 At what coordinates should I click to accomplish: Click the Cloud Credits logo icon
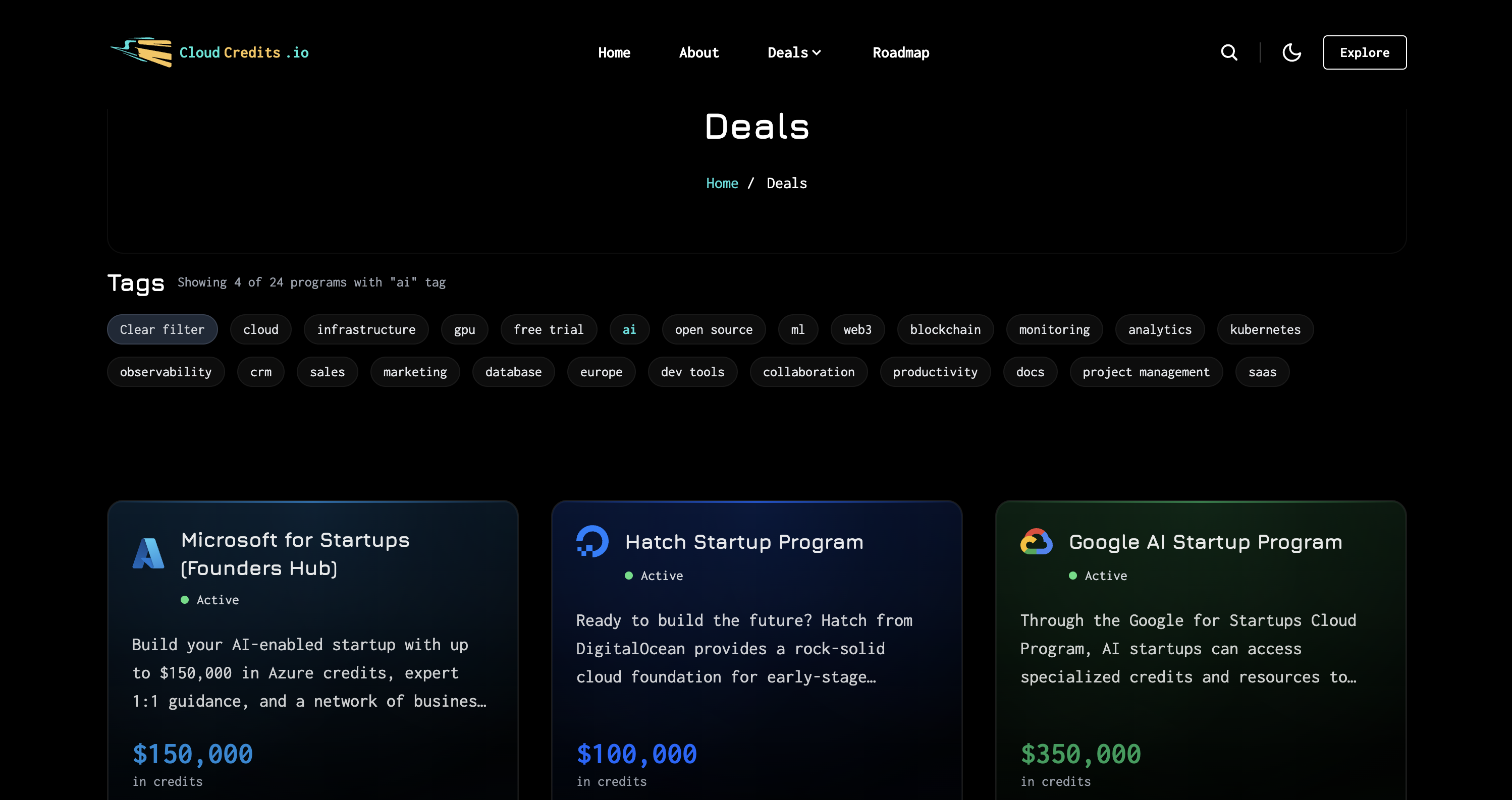coord(142,53)
